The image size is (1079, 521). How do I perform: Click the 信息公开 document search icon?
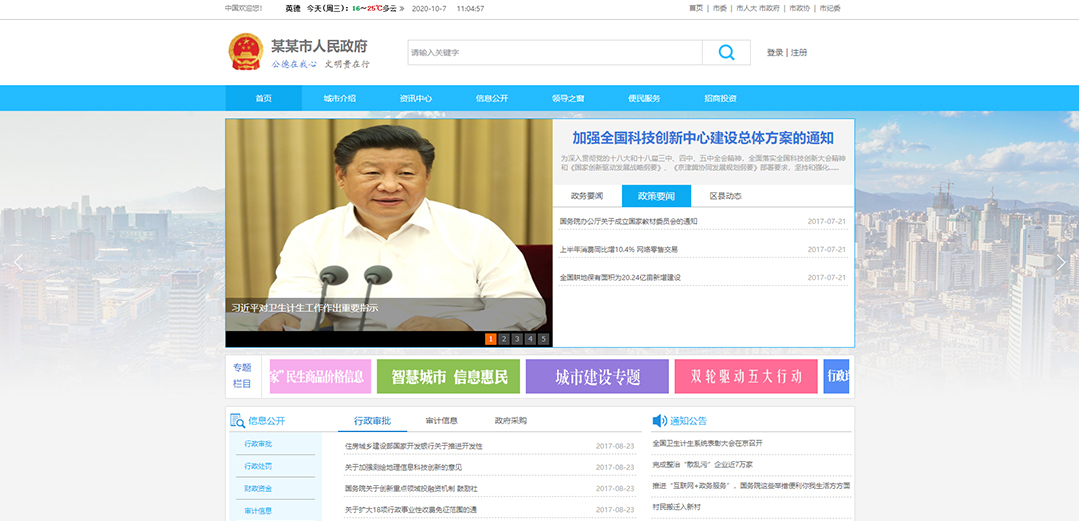pos(237,421)
